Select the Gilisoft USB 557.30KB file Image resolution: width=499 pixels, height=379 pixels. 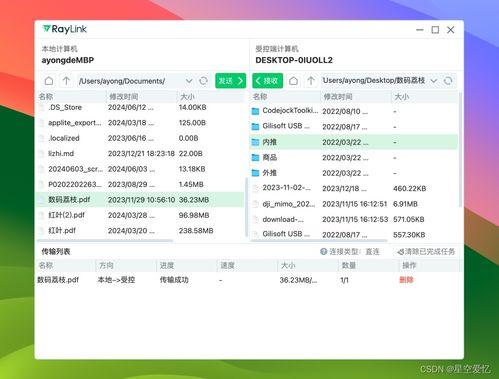click(x=354, y=234)
